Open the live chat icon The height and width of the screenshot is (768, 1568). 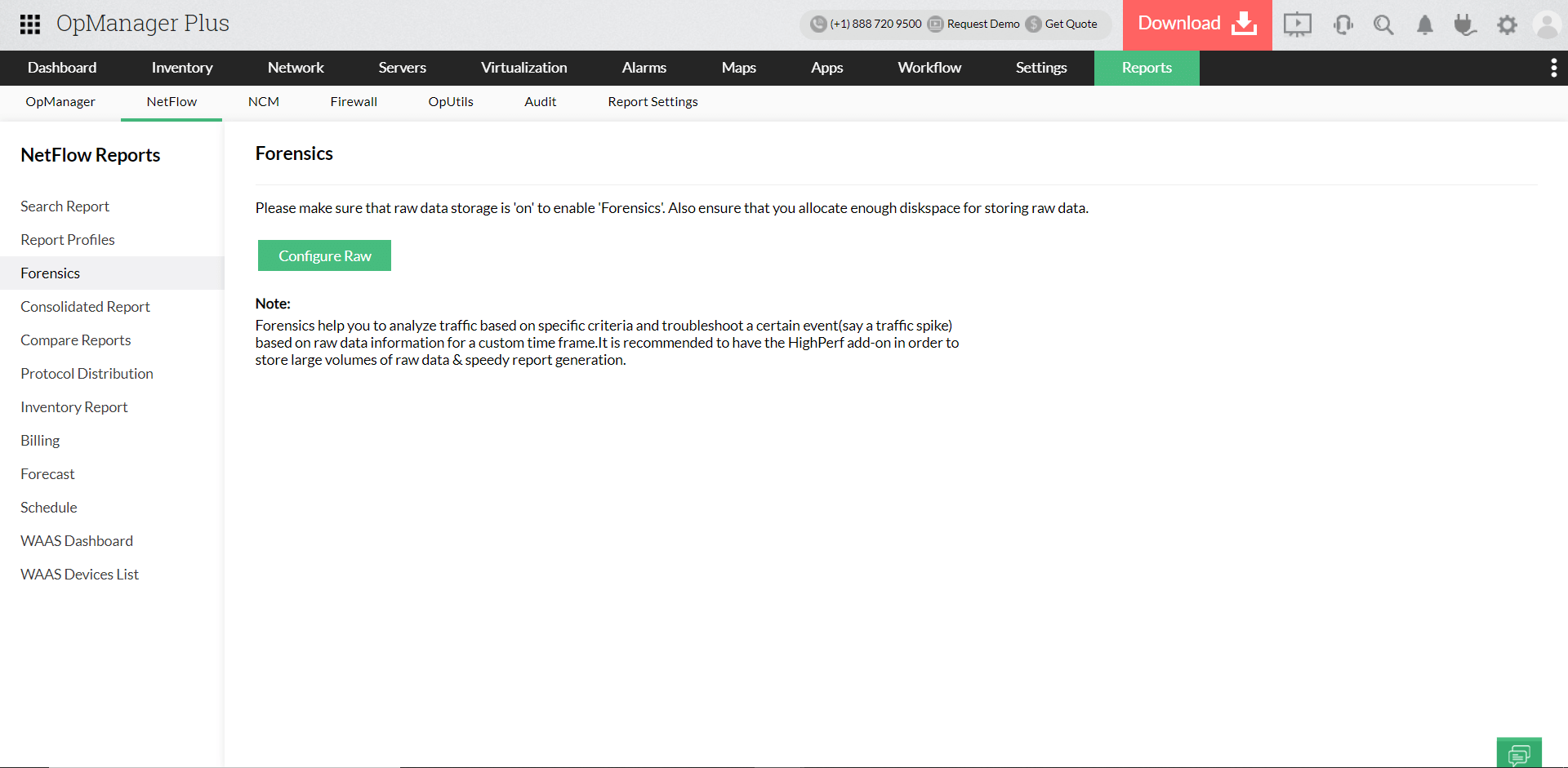tap(1519, 753)
